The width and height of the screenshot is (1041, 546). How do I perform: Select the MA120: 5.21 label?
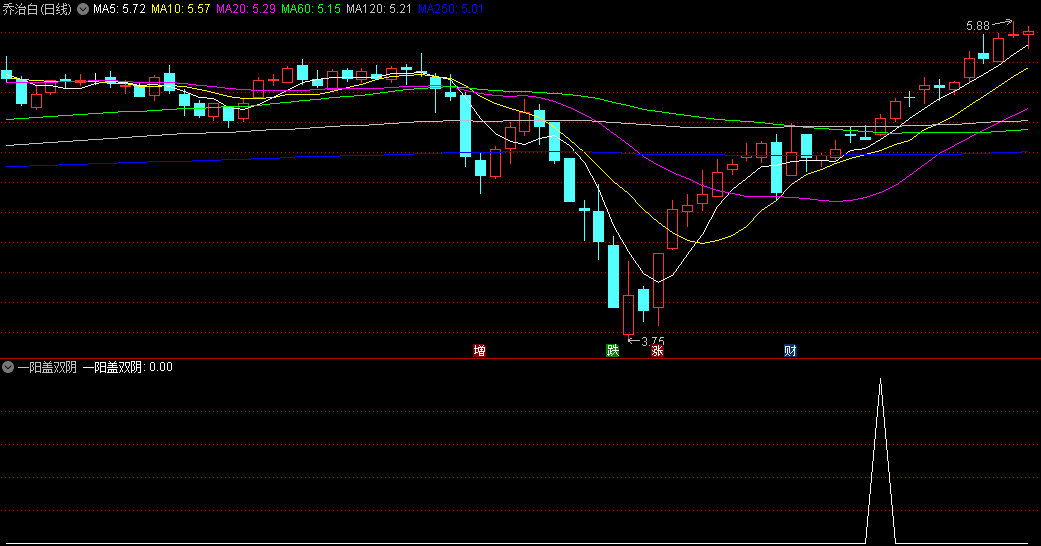[378, 9]
